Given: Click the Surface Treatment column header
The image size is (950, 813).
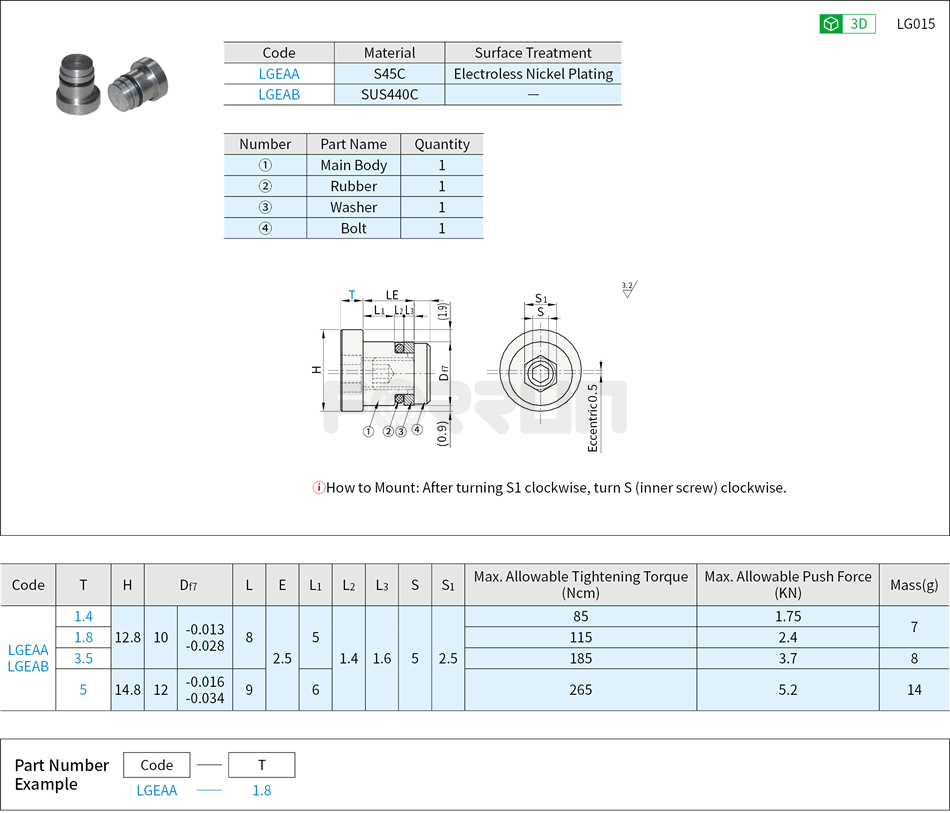Looking at the screenshot, I should 533,53.
